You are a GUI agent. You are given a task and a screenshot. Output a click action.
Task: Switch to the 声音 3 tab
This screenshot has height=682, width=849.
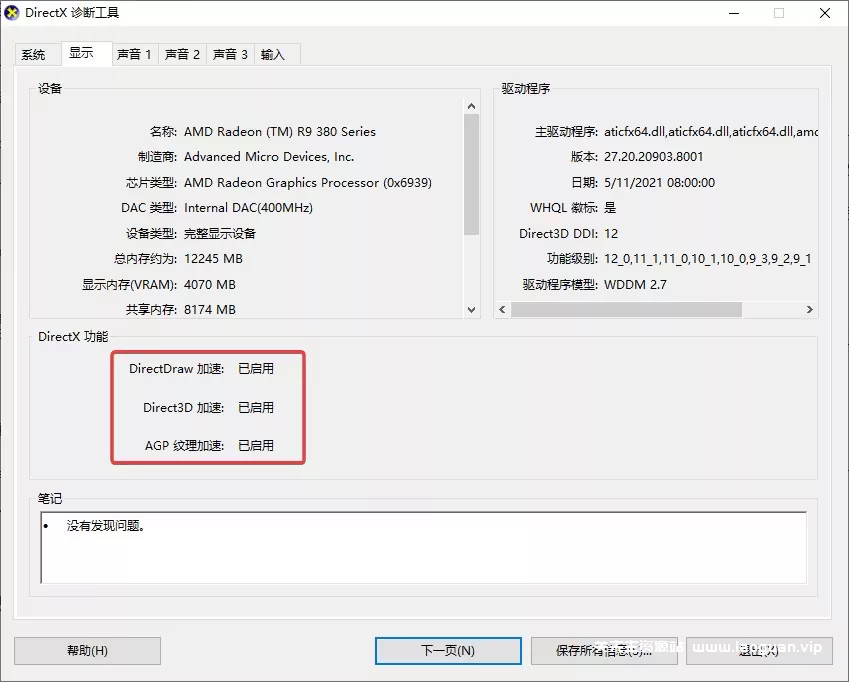coord(230,54)
